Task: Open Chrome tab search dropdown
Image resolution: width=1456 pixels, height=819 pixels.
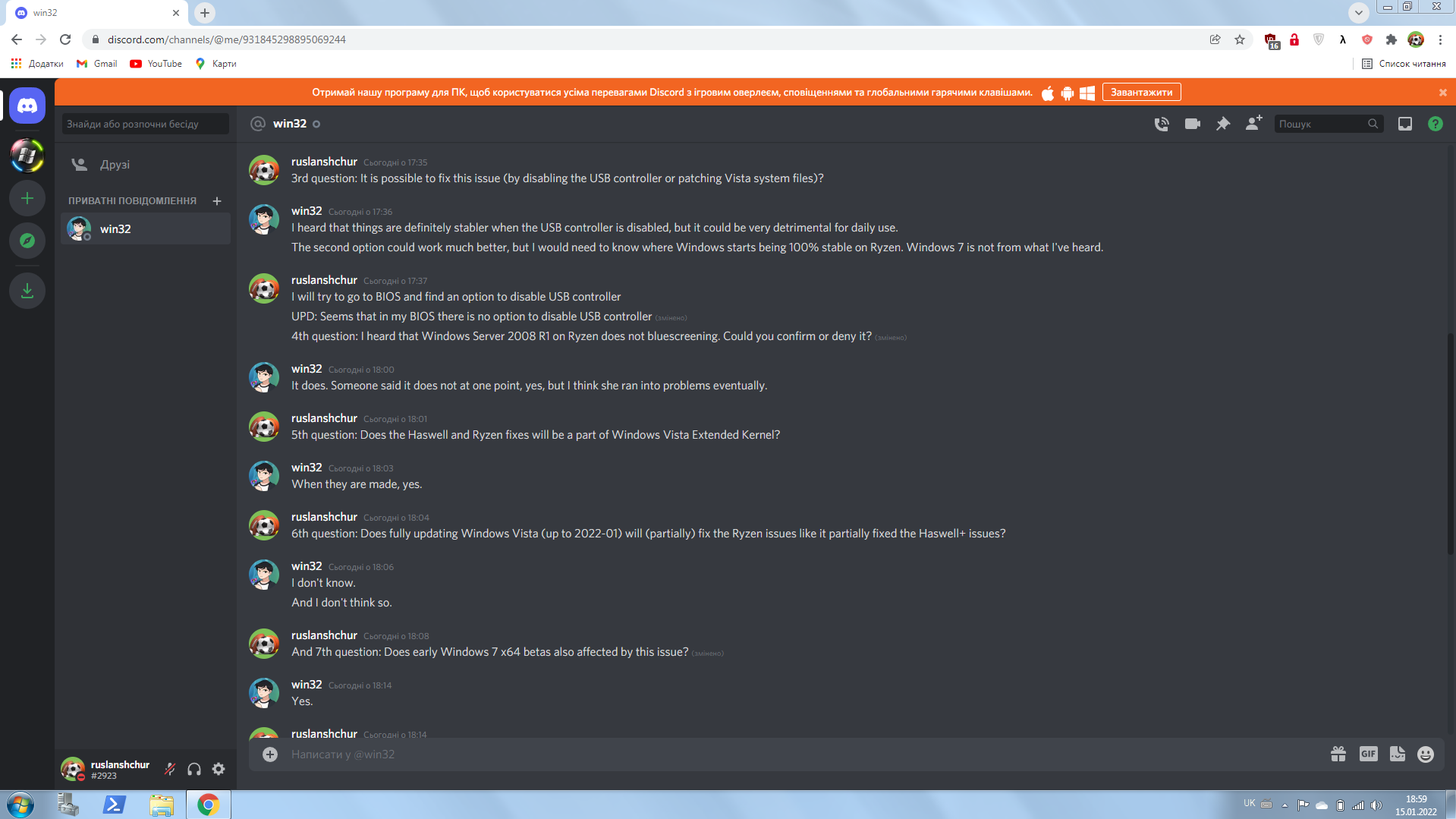Action: (x=1358, y=12)
